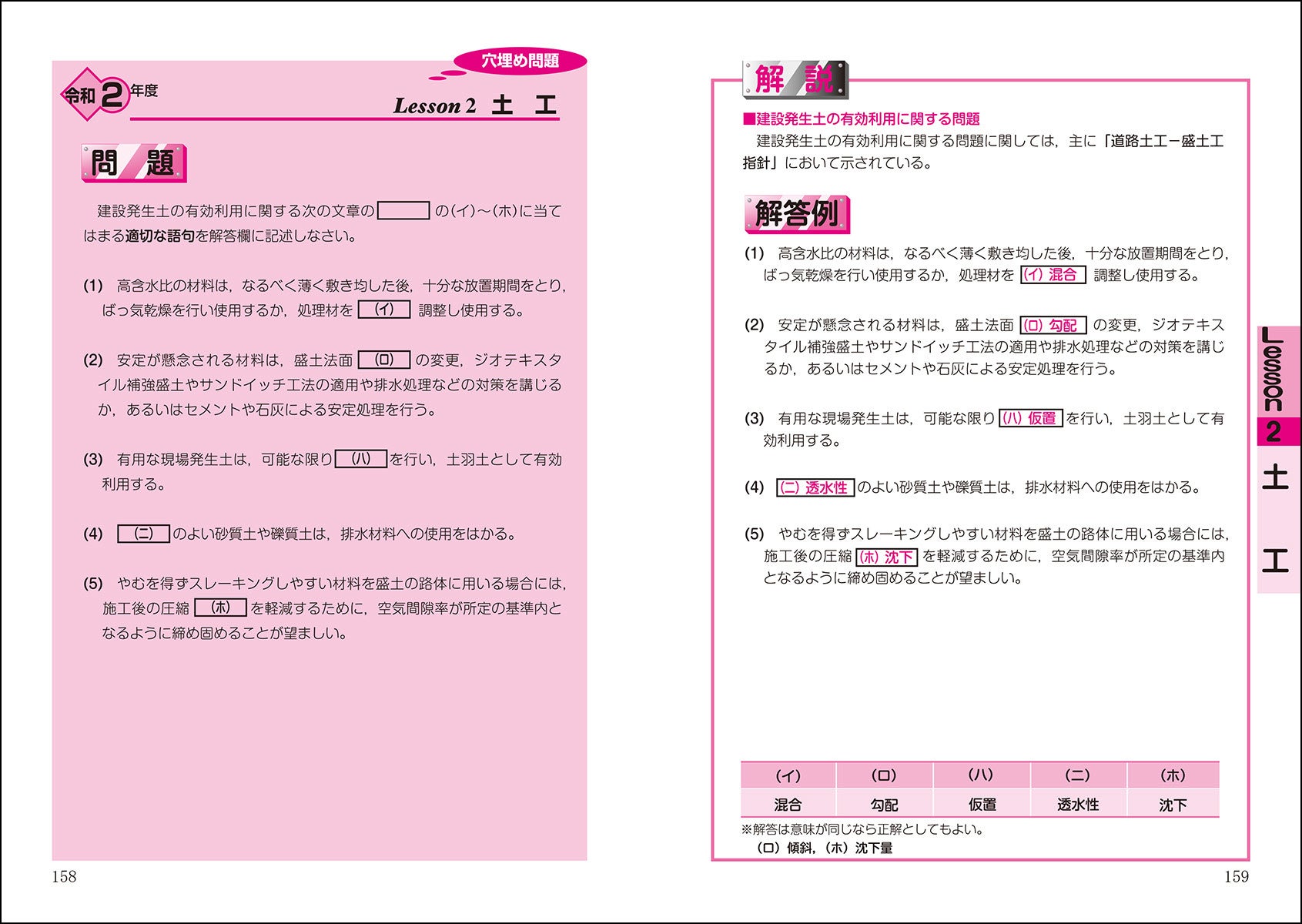The width and height of the screenshot is (1302, 924).
Task: Select the empty (イ) blank on the question page
Action: coord(384,310)
